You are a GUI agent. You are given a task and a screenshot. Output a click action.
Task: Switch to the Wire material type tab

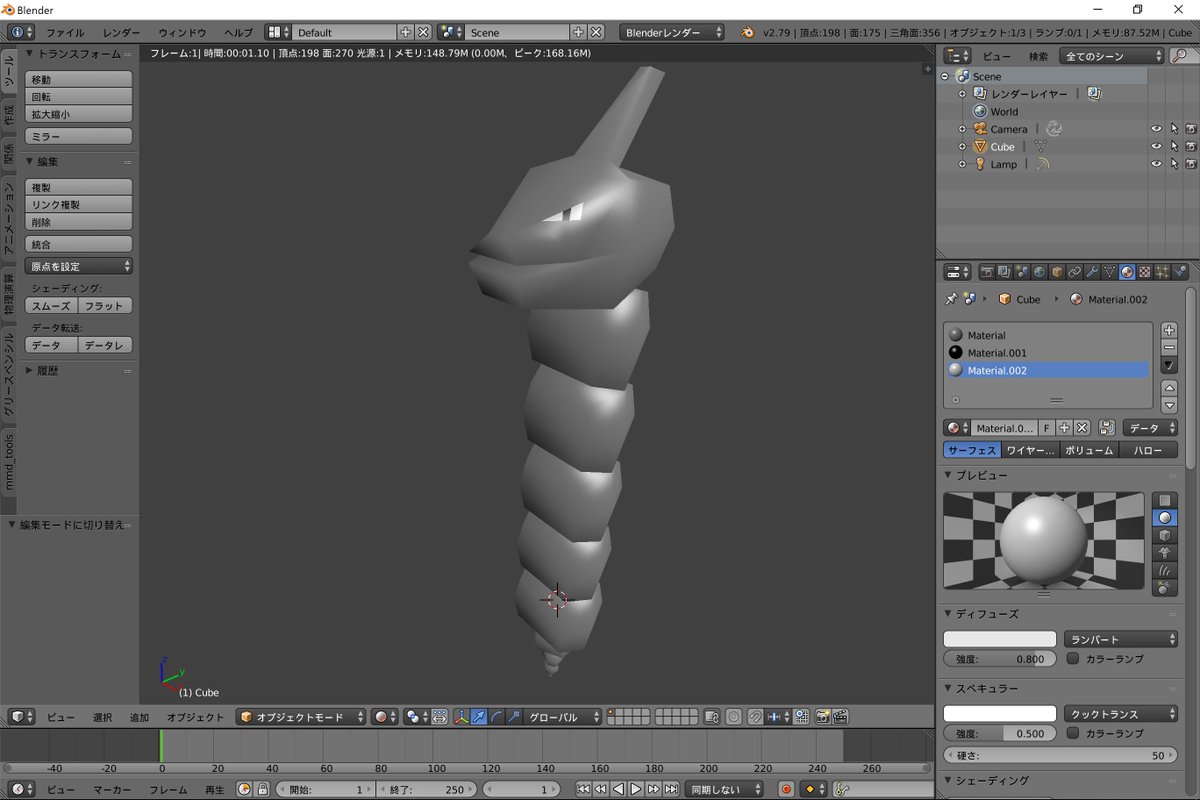point(1031,450)
